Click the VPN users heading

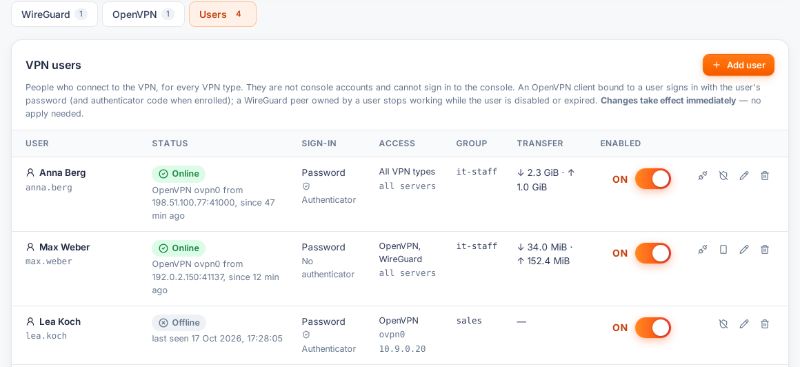point(53,65)
